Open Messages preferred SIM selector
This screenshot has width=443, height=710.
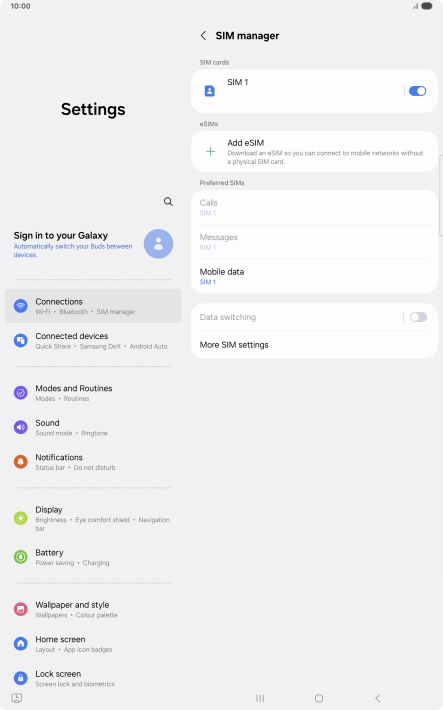314,242
